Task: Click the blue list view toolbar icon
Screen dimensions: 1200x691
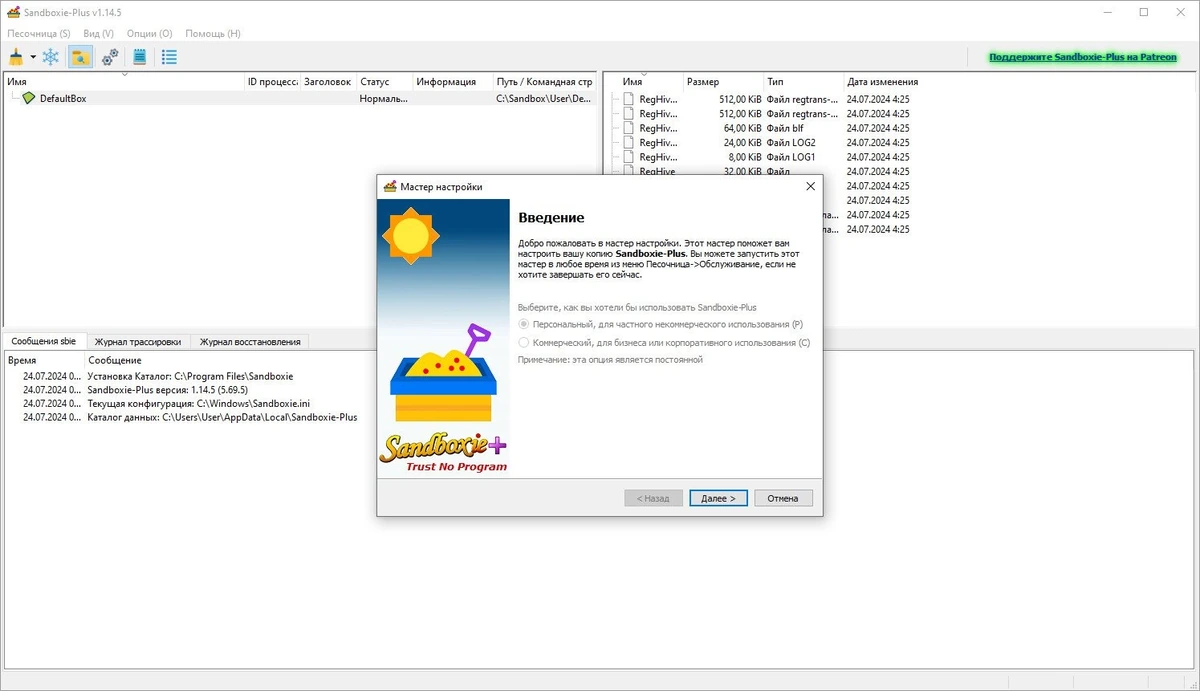Action: 170,57
